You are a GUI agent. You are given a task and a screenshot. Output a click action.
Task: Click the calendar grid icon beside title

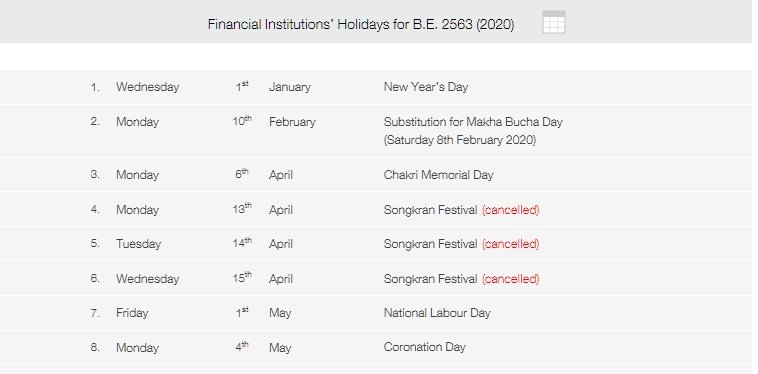tap(554, 22)
